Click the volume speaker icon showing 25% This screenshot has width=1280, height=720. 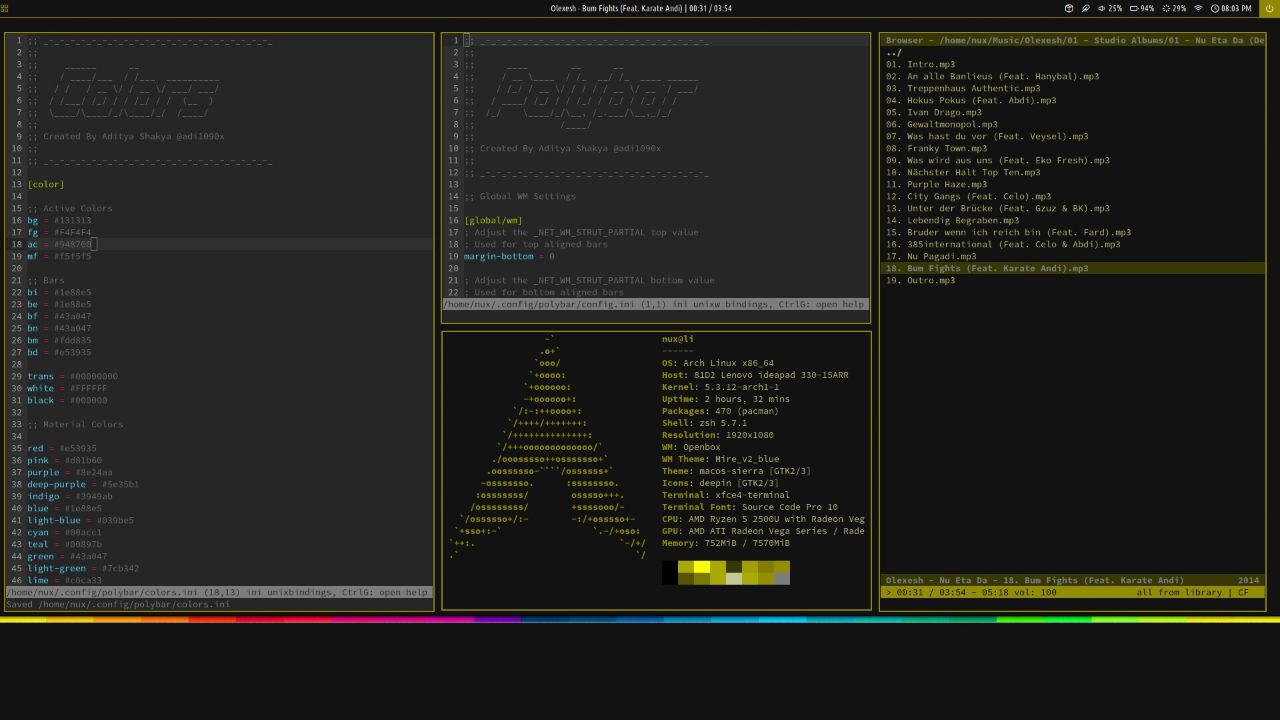click(x=1101, y=8)
